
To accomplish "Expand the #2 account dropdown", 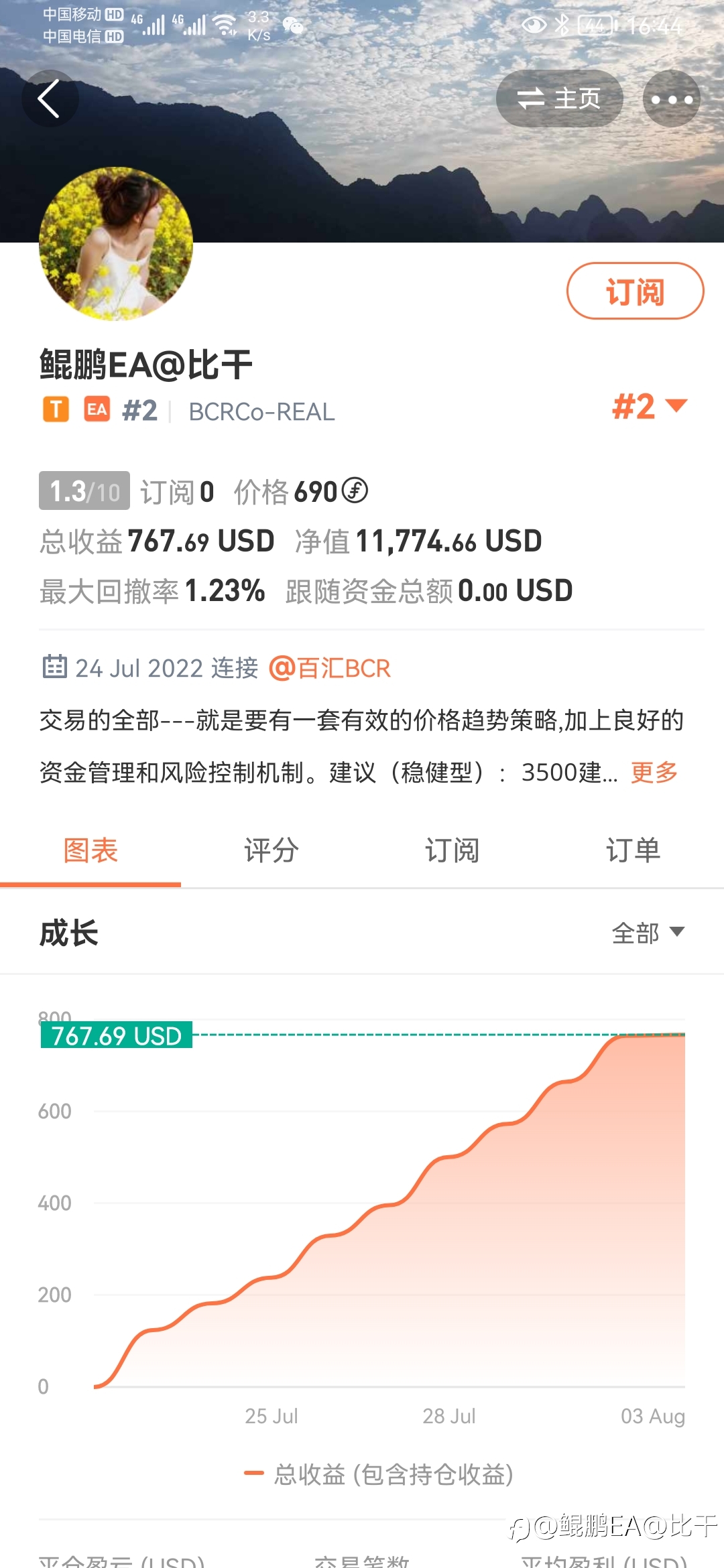I will tap(650, 406).
